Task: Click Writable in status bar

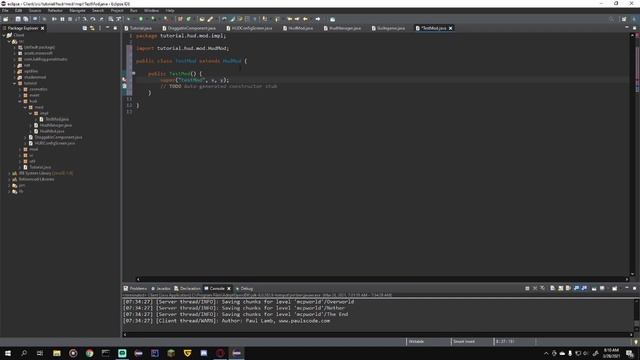Action: coord(416,342)
